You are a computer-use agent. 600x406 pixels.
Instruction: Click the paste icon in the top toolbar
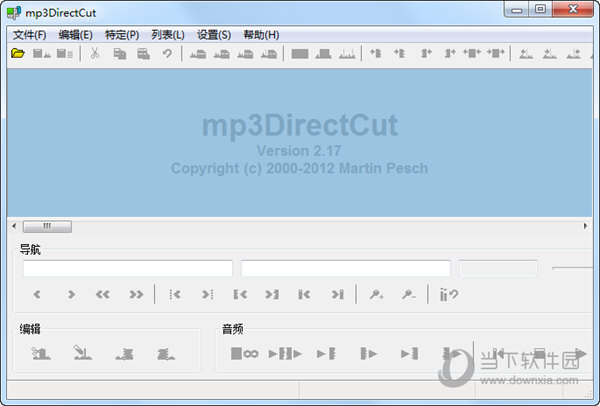point(143,54)
